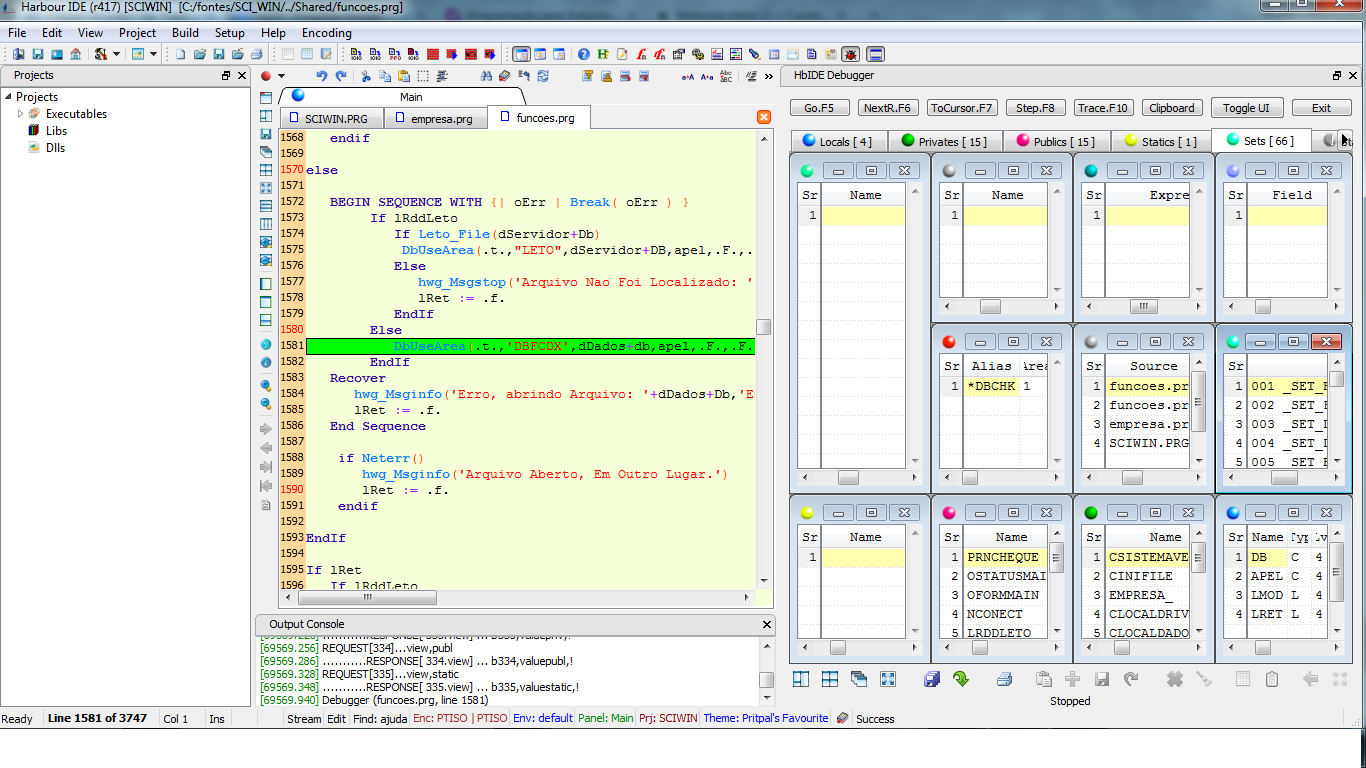Click the printer icon below debugger panels
This screenshot has height=768, width=1366.
1004,679
